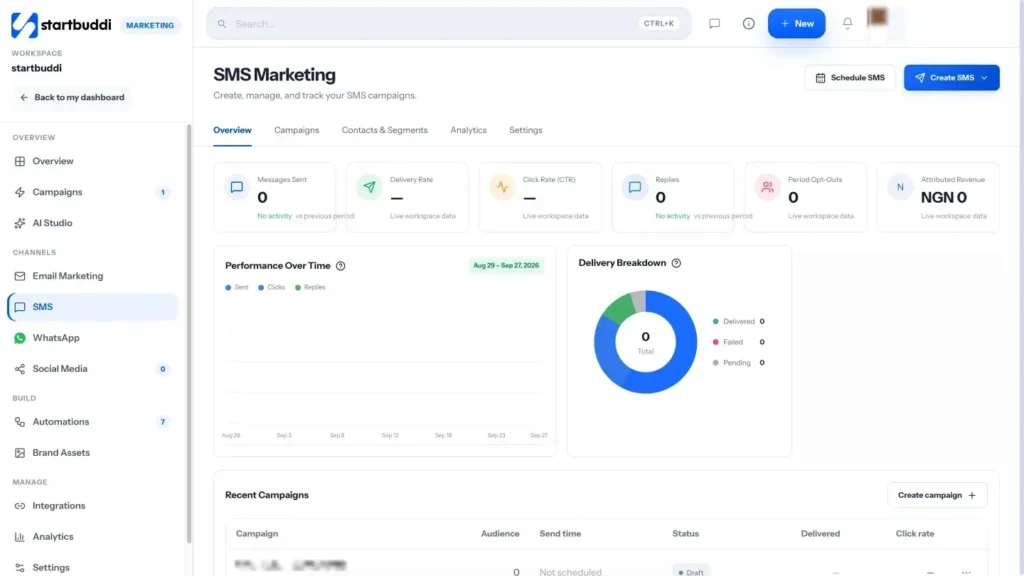The width and height of the screenshot is (1024, 576).
Task: Click the SMS chat bubble icon in sidebar
Action: (20, 307)
